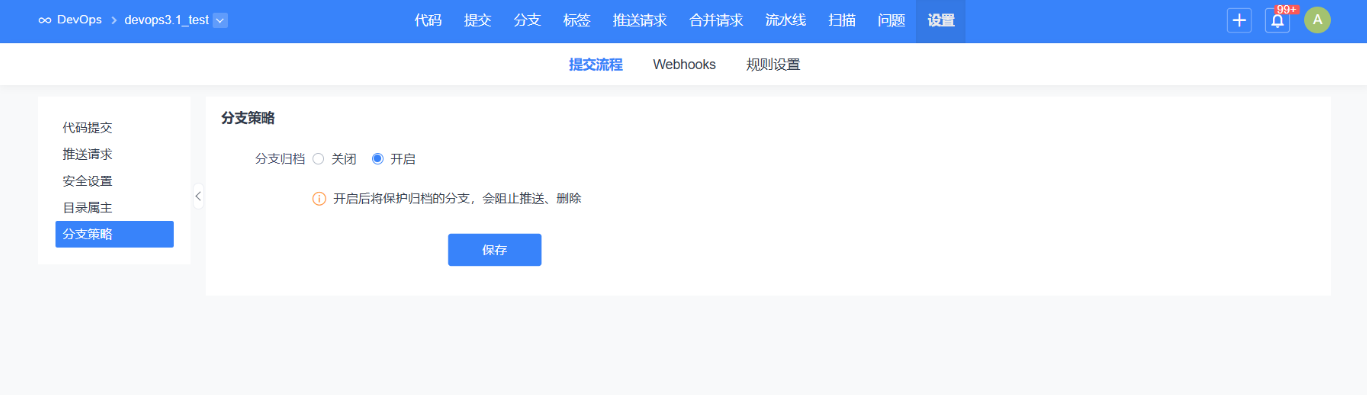Open 目录属主 sidebar item
1367x395 pixels.
click(87, 208)
